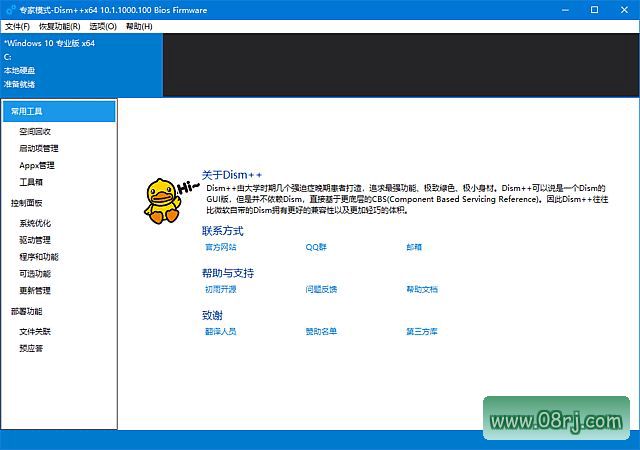View the 第三方库 link
The image size is (640, 450).
point(422,331)
